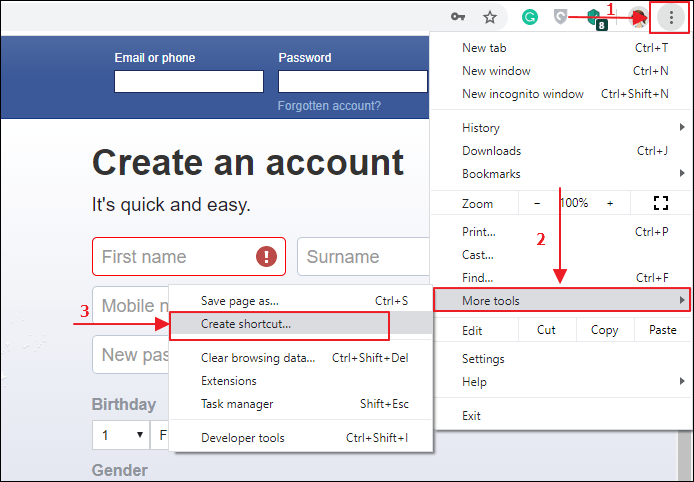Open the Grammarly extension icon
This screenshot has height=482, width=694.
529,17
